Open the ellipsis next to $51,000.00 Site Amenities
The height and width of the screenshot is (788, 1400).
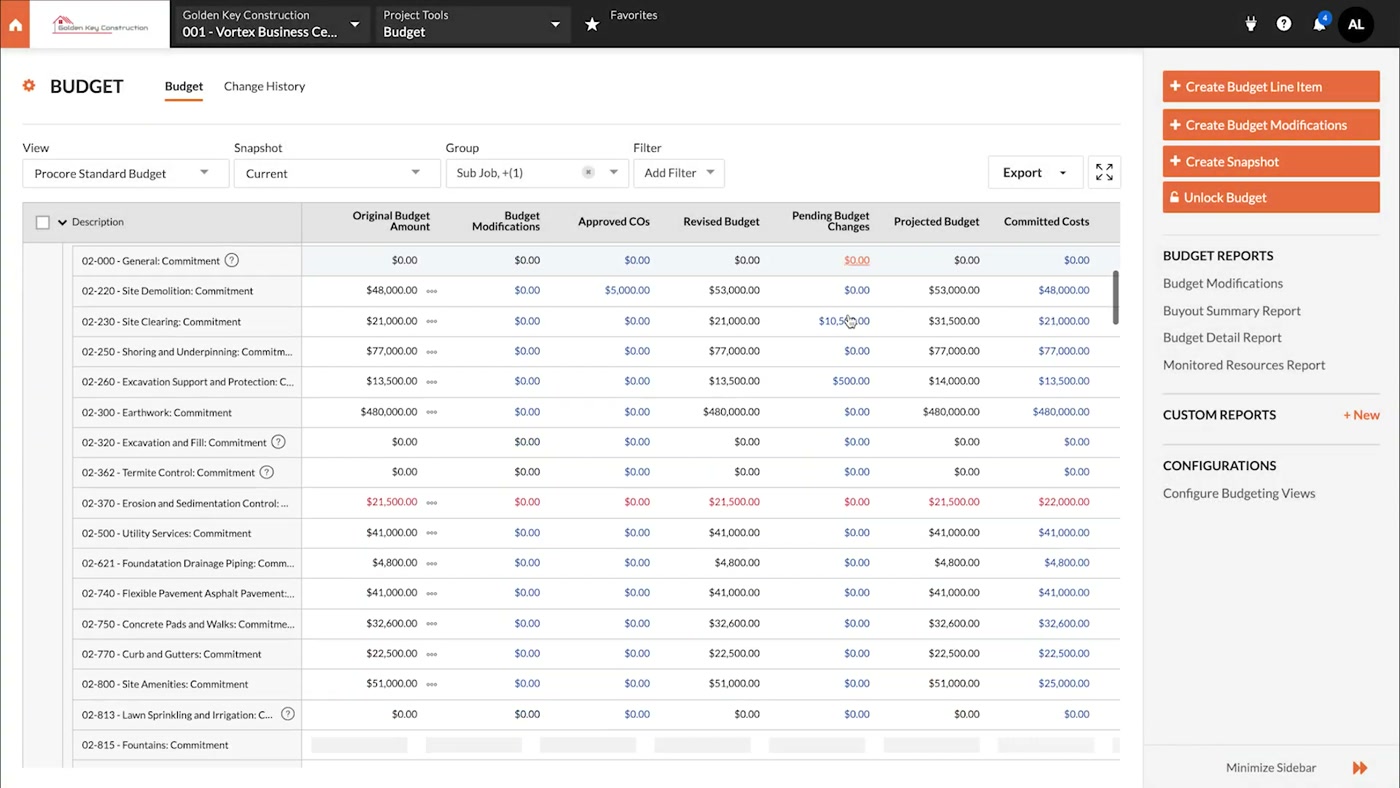point(432,684)
